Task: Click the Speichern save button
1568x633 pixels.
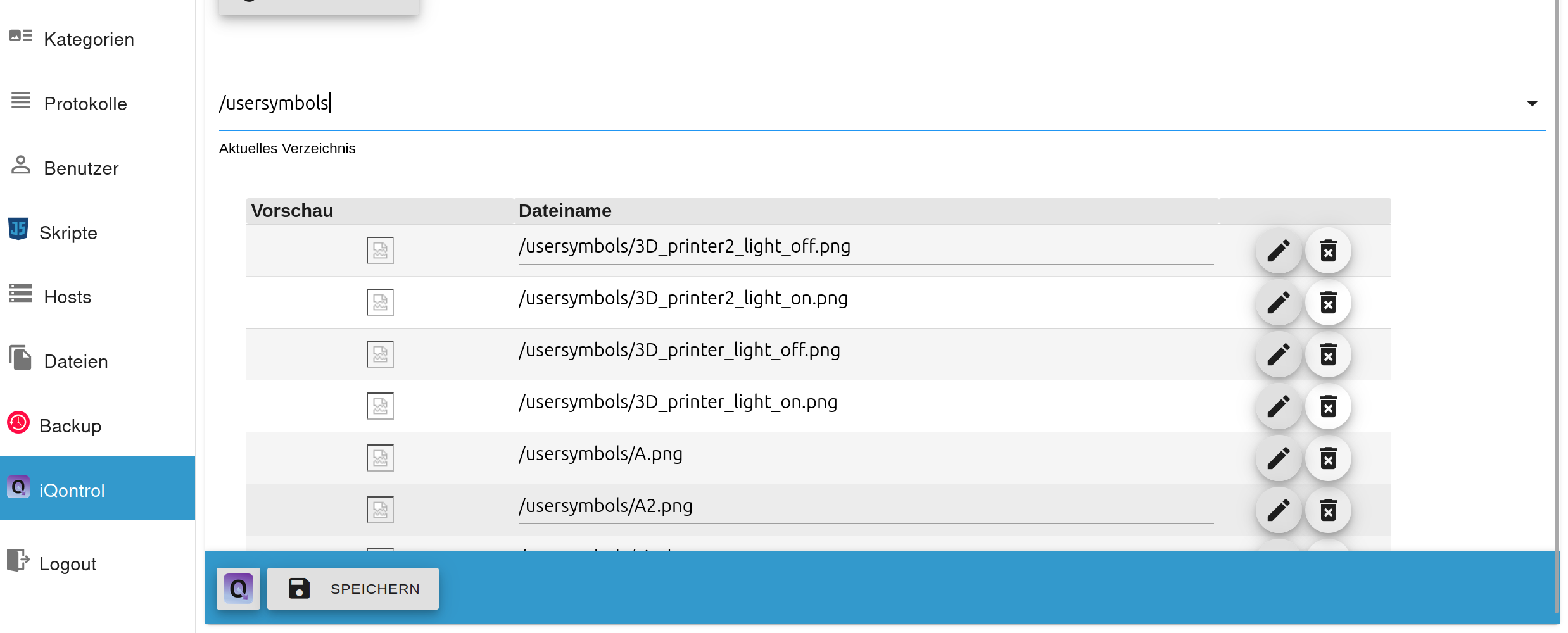Action: pos(353,589)
